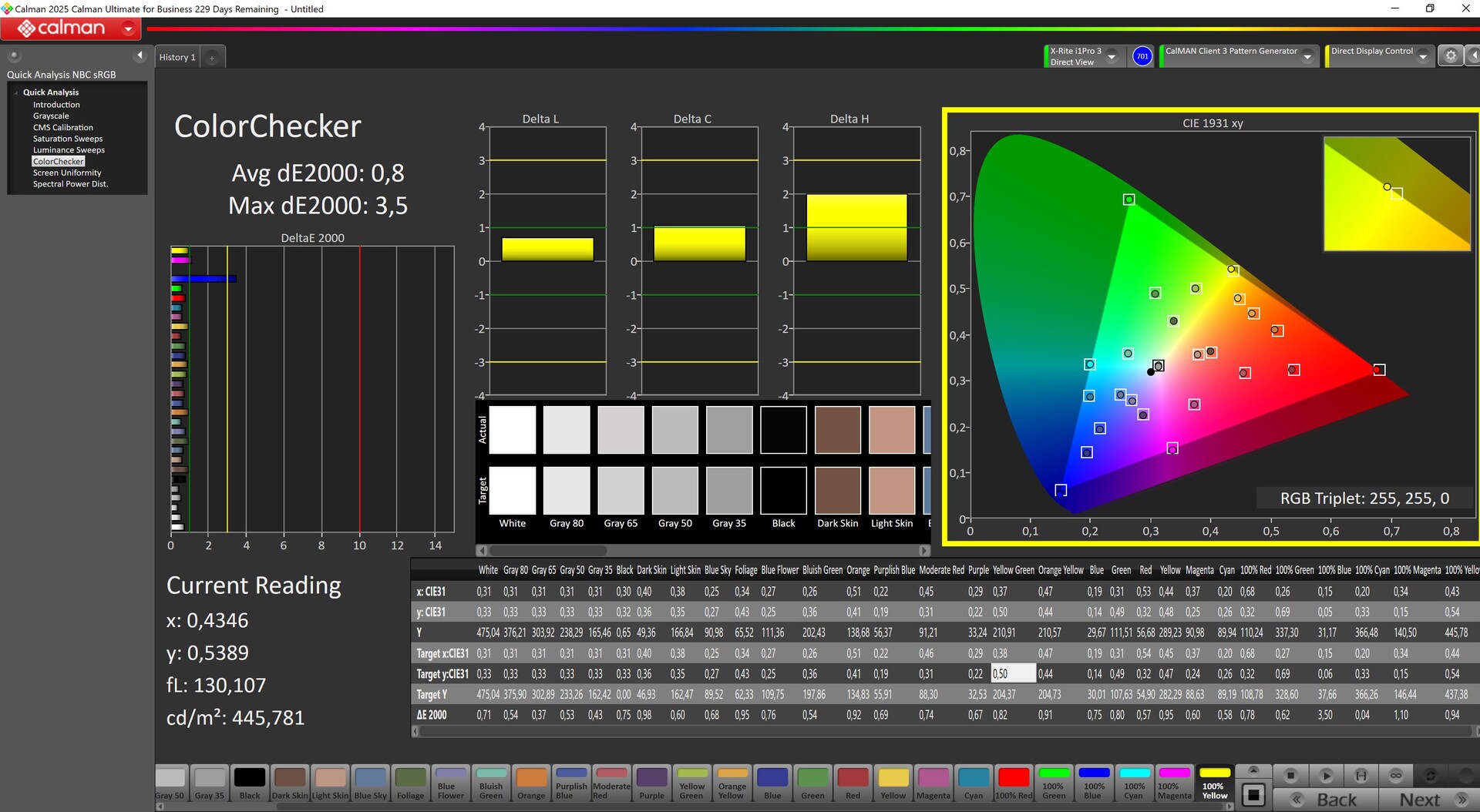Open settings gear in top toolbar
This screenshot has height=812, width=1480.
click(x=1450, y=56)
